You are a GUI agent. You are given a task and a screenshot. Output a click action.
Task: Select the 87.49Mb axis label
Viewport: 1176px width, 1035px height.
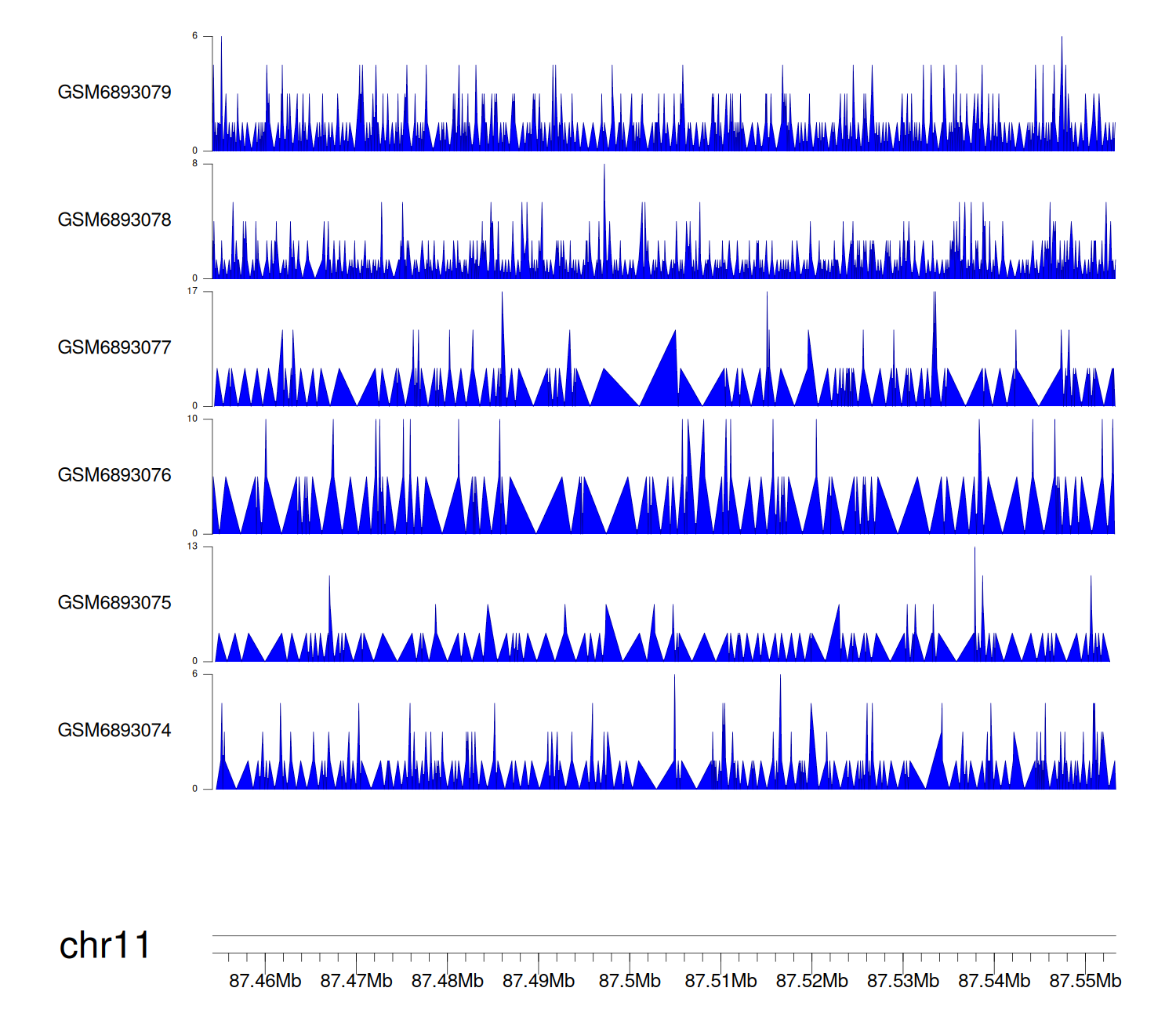539,981
